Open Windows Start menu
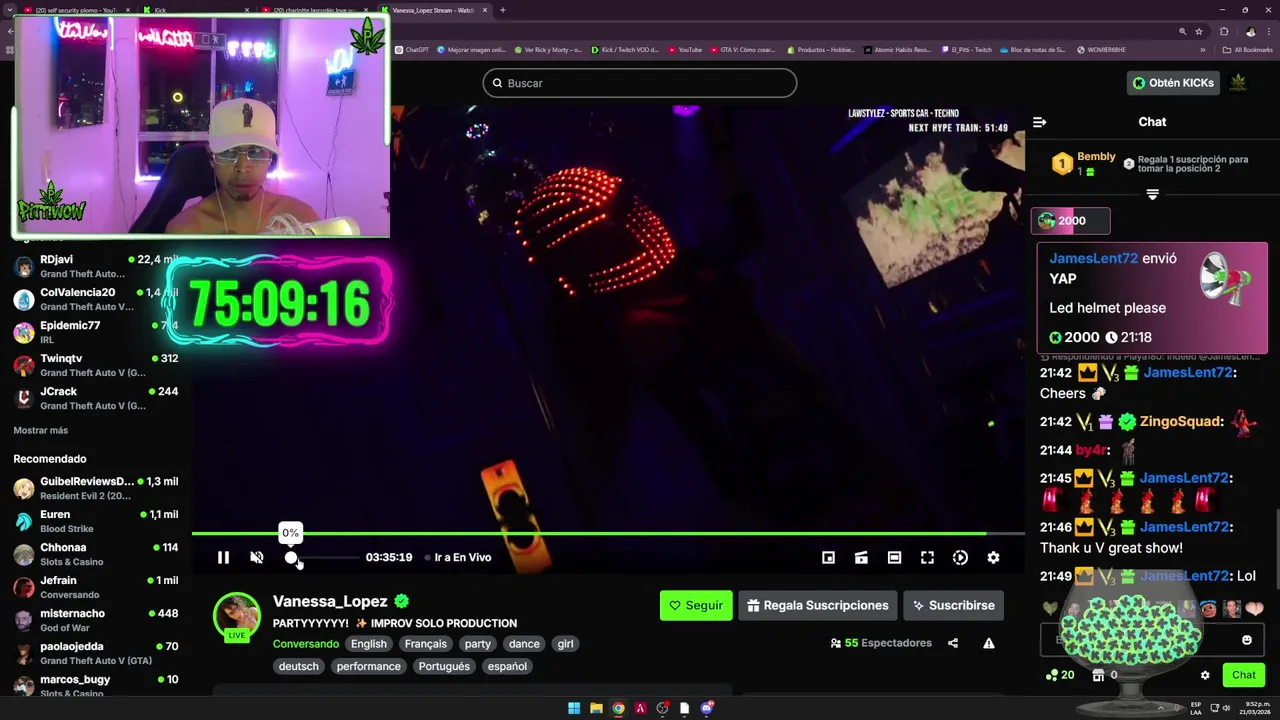The width and height of the screenshot is (1280, 720). click(x=574, y=708)
